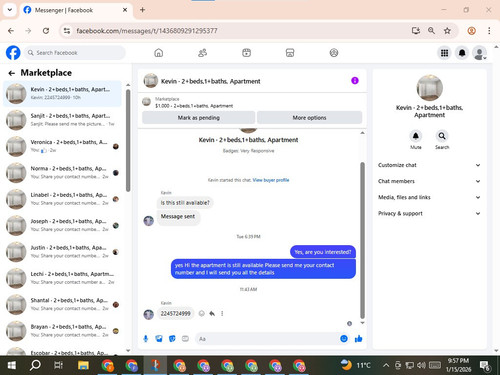500x375 pixels.
Task: Click the chat list scrollbar
Action: tap(128, 140)
